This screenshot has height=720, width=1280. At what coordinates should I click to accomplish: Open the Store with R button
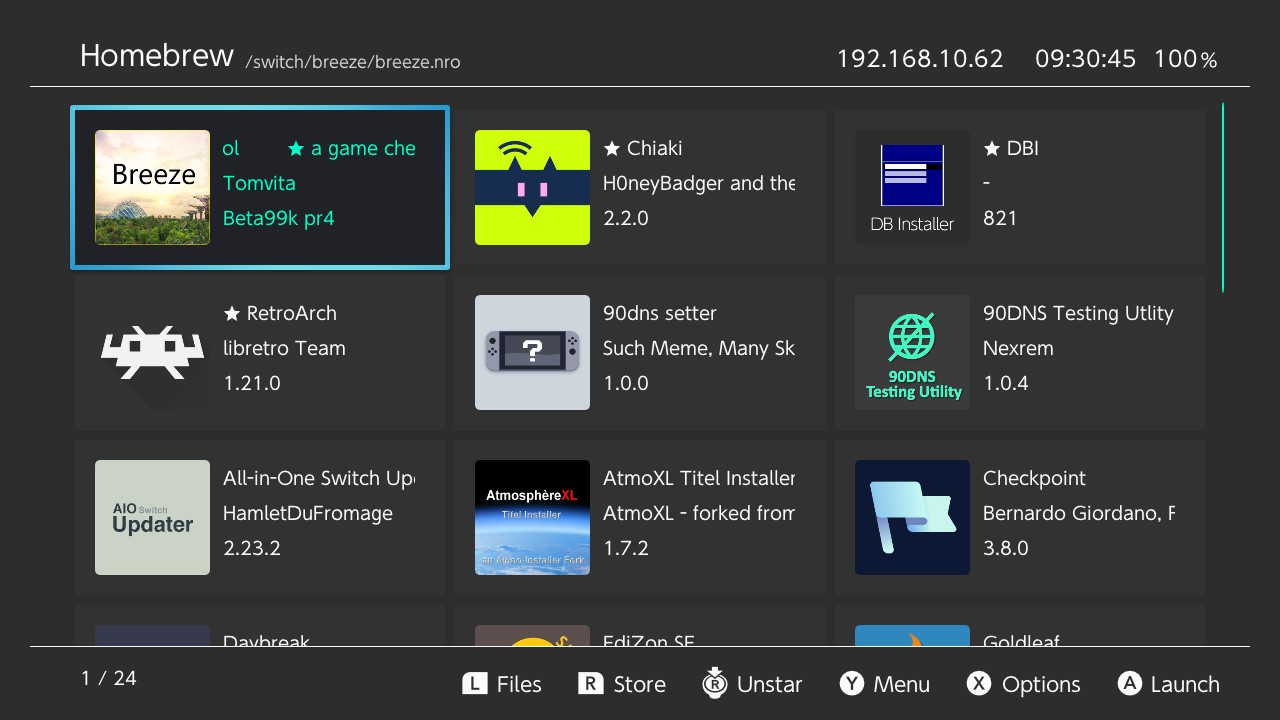coord(622,684)
